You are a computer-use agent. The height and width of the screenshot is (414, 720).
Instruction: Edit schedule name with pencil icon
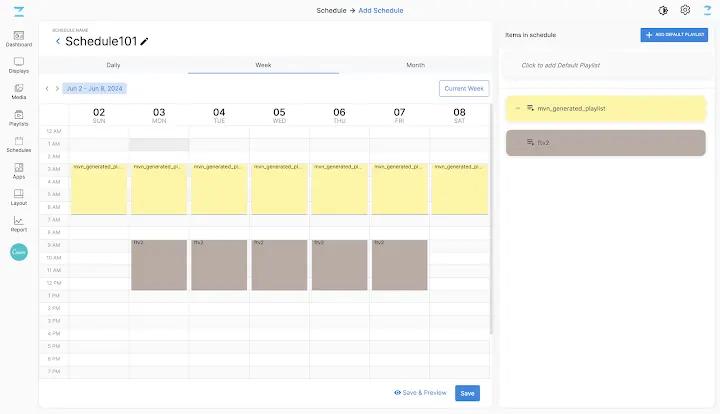[144, 41]
